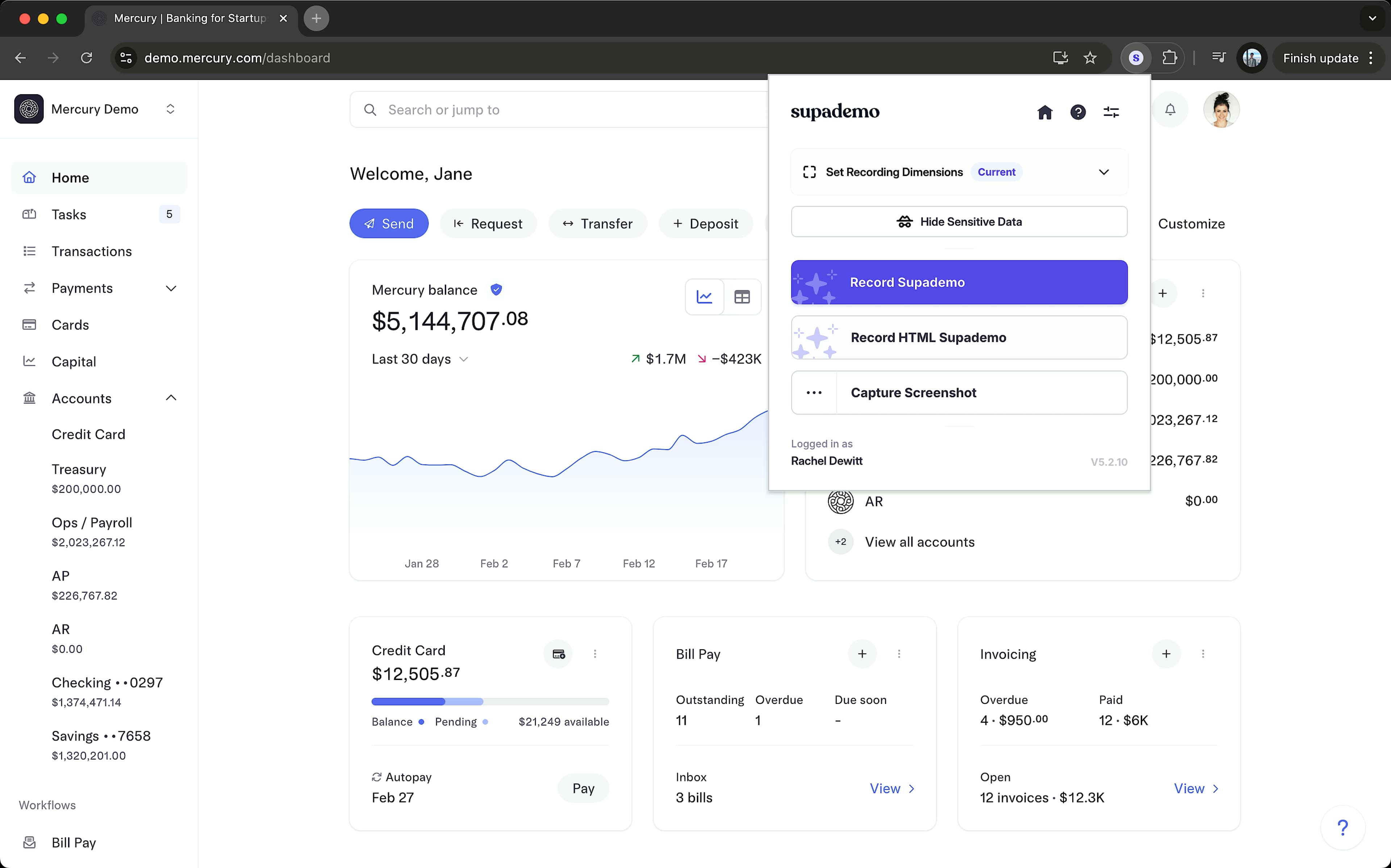View site information icon in address bar
This screenshot has width=1391, height=868.
pos(126,58)
